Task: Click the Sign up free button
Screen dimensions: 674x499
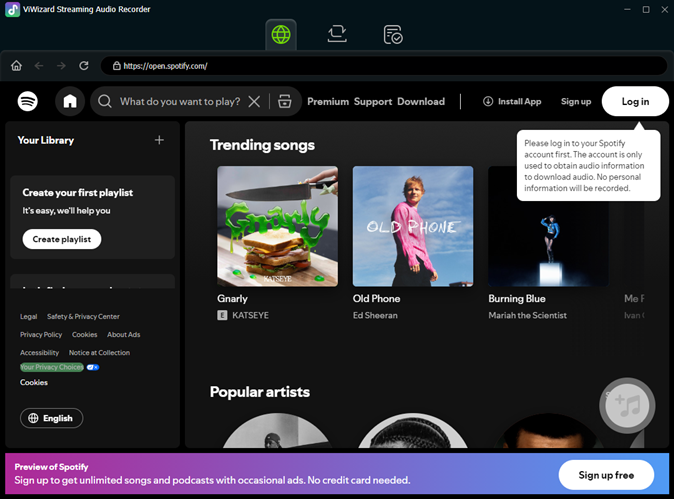Action: coord(606,475)
